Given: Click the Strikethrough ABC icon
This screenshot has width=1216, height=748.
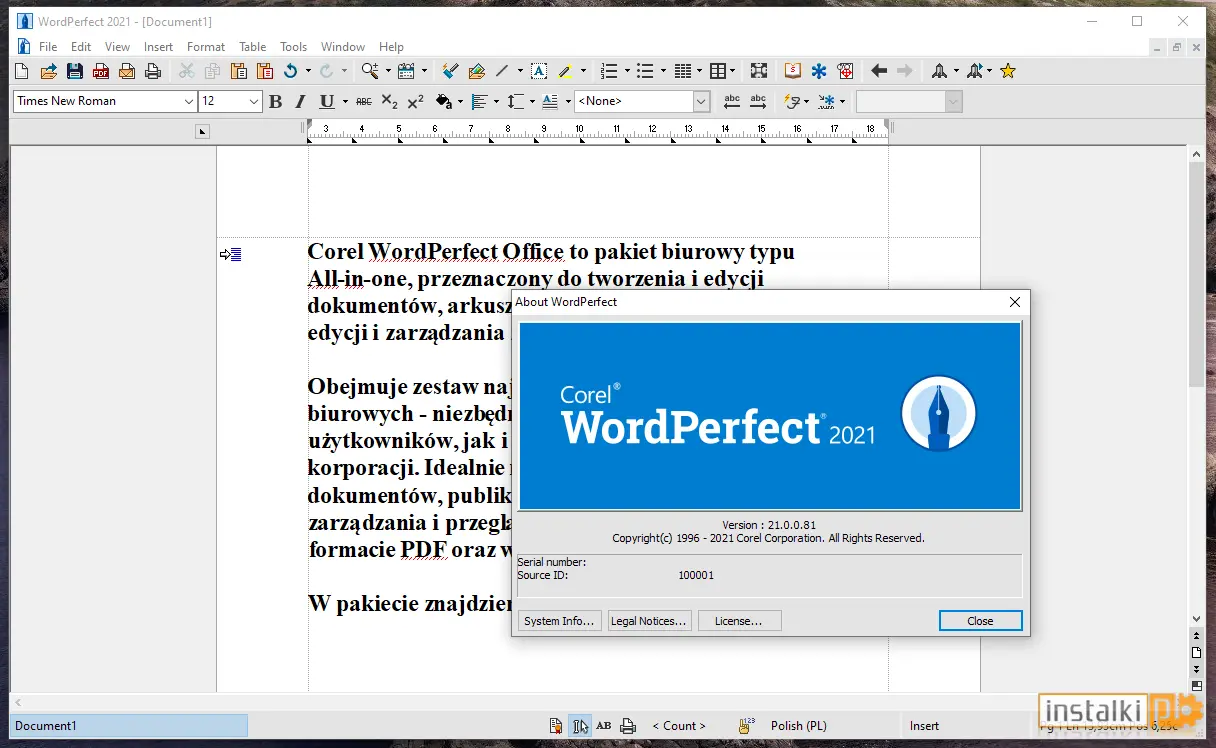Looking at the screenshot, I should 364,101.
